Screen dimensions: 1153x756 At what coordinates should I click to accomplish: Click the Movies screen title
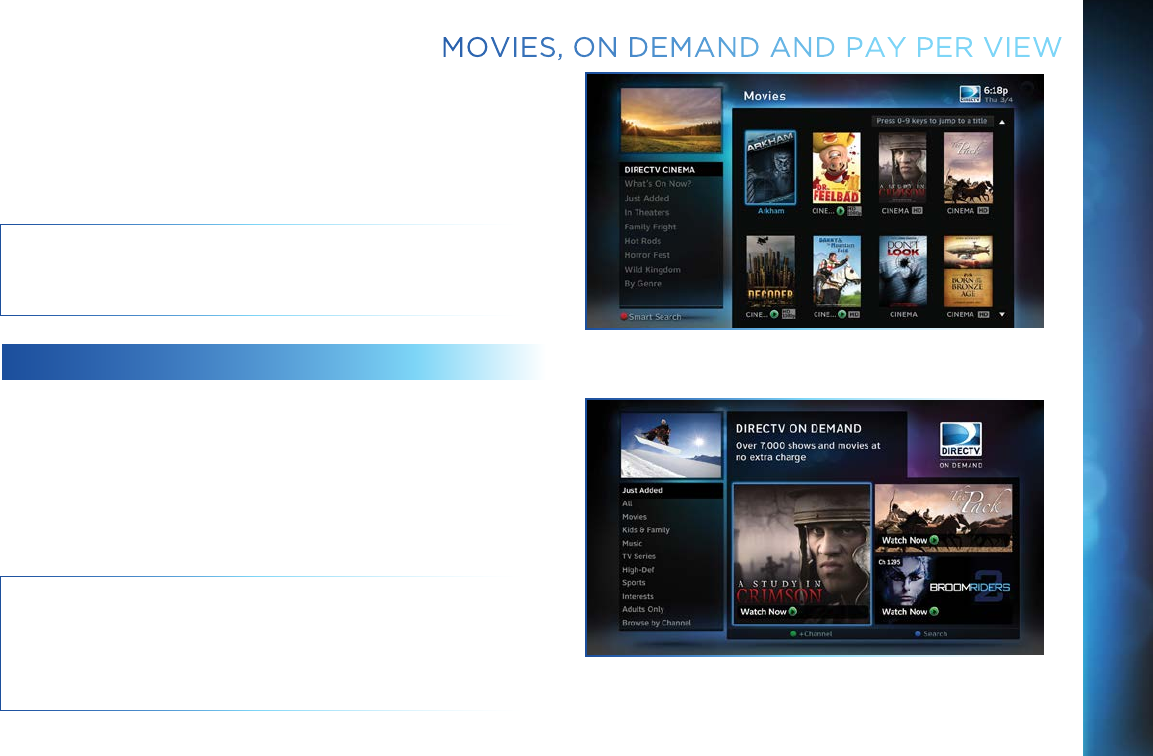tap(765, 96)
